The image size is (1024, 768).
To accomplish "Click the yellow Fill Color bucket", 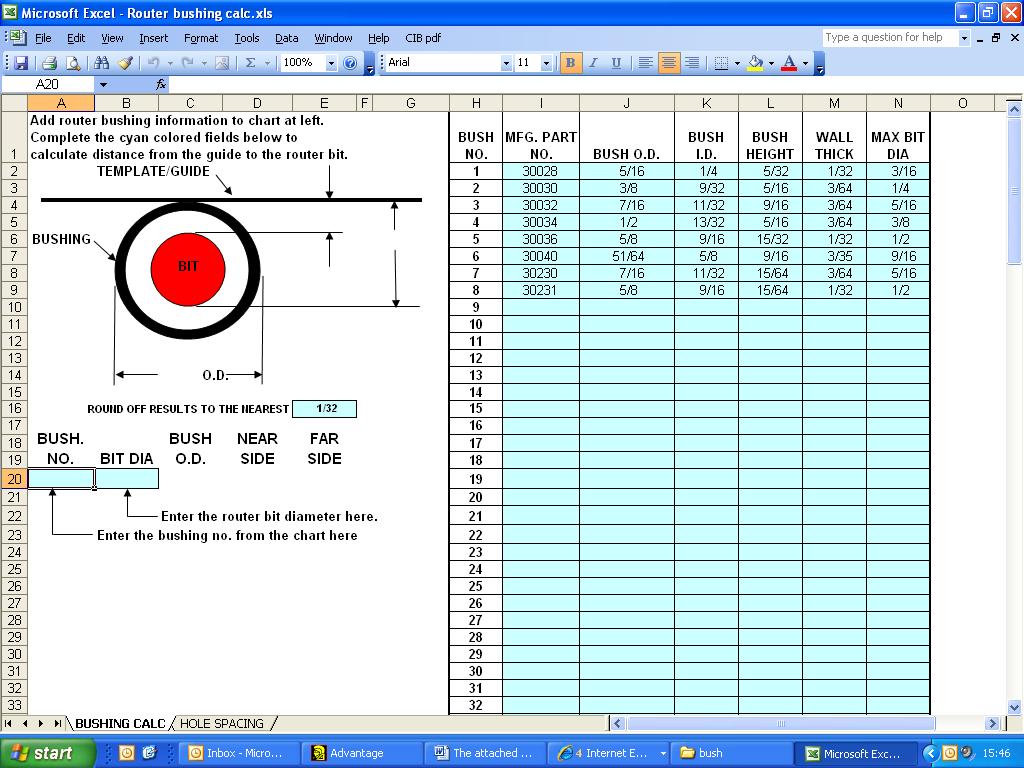I will tap(755, 63).
